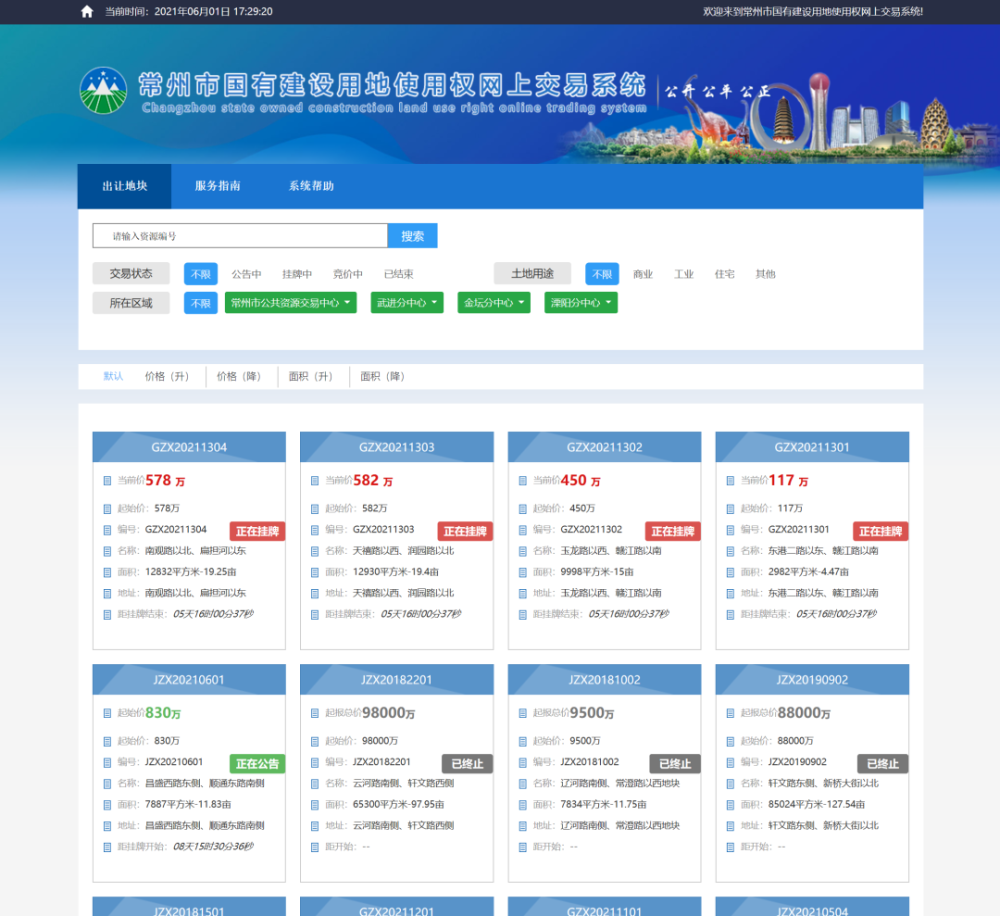Click icon beside 起报总价 88000万
This screenshot has width=1000, height=916.
pyautogui.click(x=730, y=713)
